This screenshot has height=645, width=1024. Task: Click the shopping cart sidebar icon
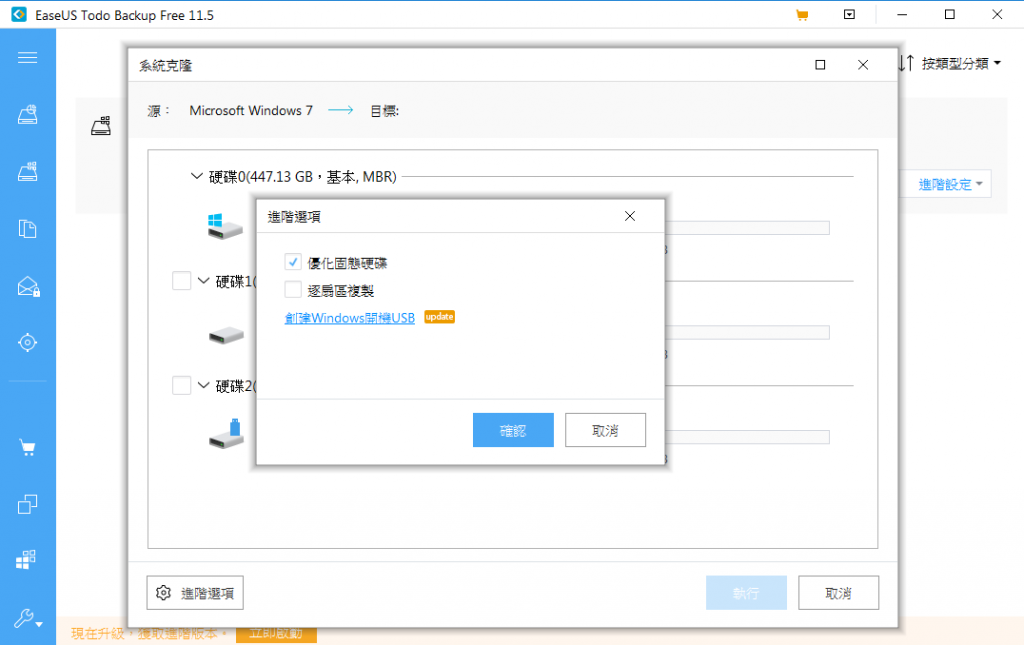pyautogui.click(x=27, y=448)
